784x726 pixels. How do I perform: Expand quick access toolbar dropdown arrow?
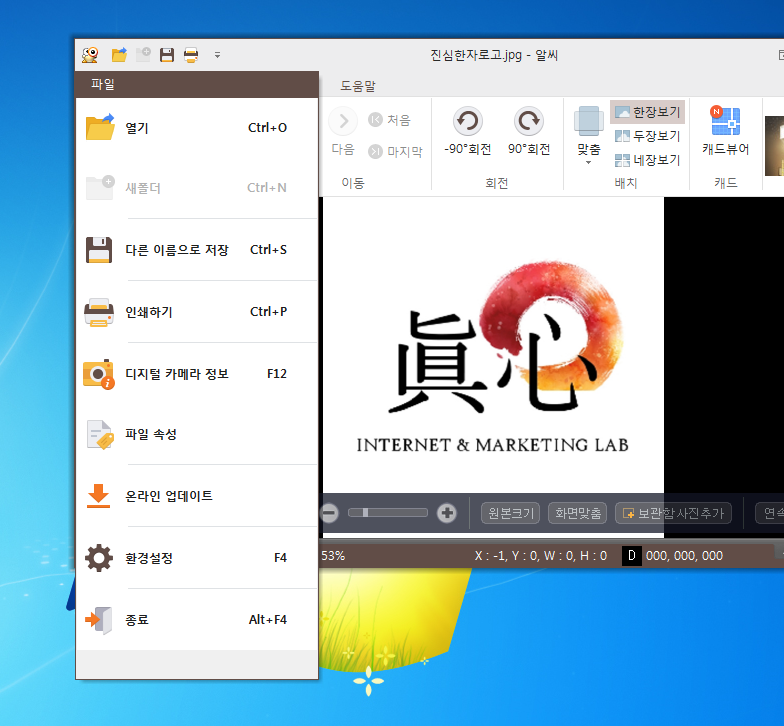pos(217,55)
